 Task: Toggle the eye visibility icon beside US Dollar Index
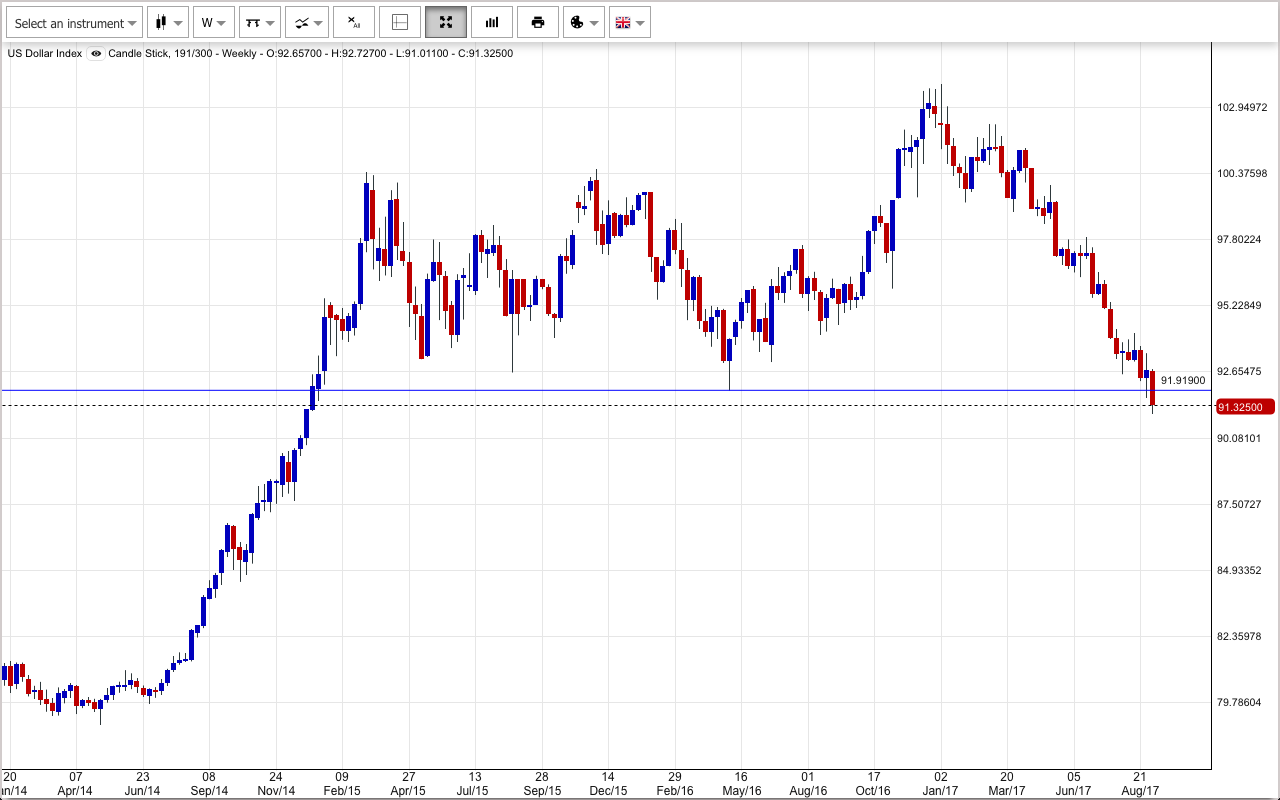(96, 54)
